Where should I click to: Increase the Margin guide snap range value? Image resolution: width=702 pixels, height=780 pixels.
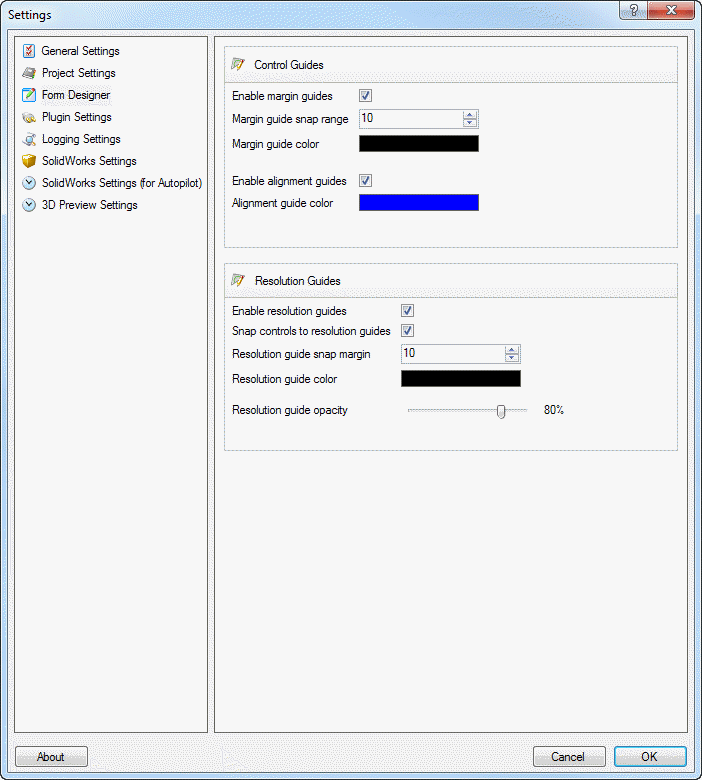[x=470, y=115]
